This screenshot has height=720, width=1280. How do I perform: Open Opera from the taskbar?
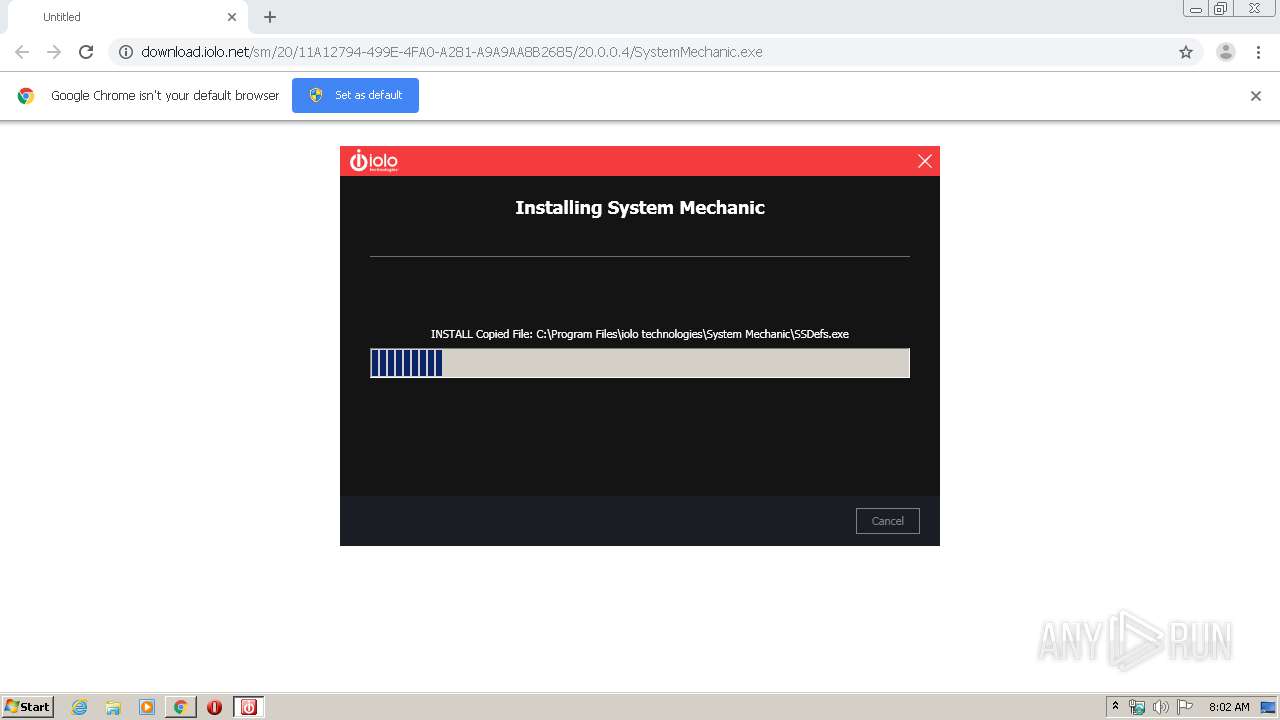point(214,707)
